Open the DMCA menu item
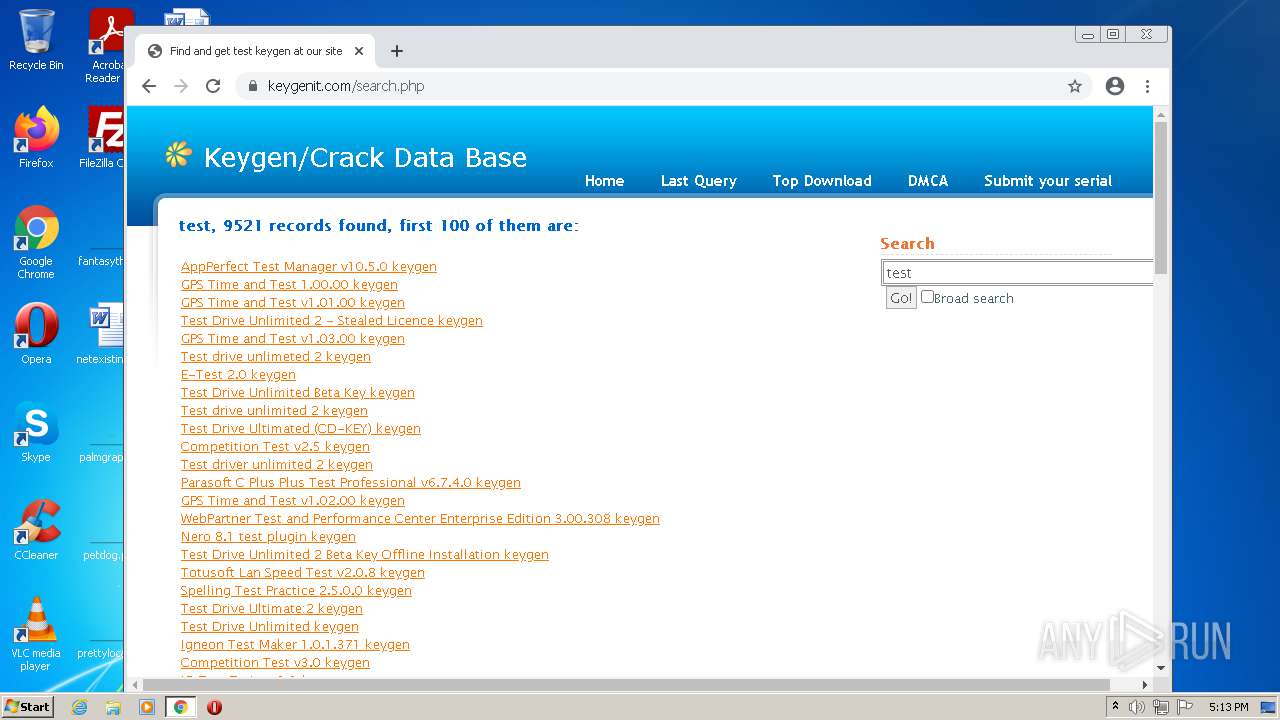This screenshot has width=1280, height=720. click(928, 181)
